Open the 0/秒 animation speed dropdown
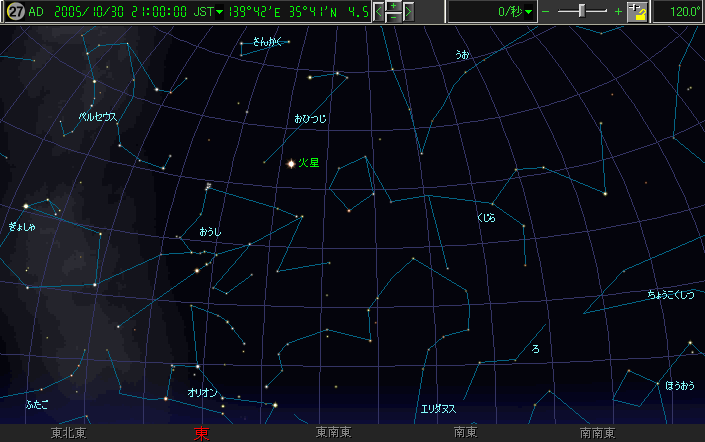The height and width of the screenshot is (442, 705). [x=530, y=12]
